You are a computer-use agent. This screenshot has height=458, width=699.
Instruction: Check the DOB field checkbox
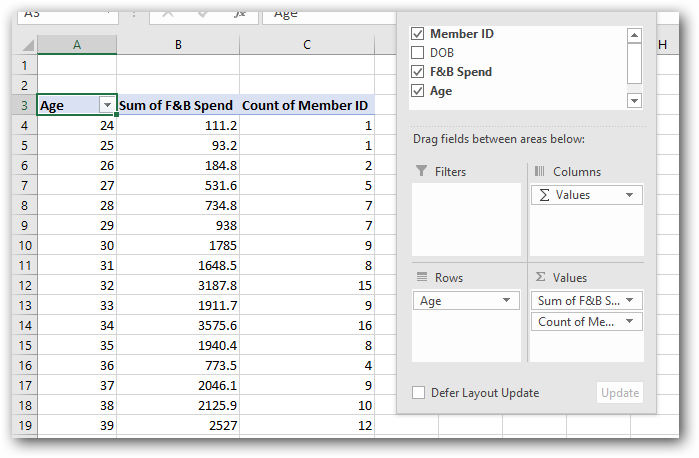[418, 53]
